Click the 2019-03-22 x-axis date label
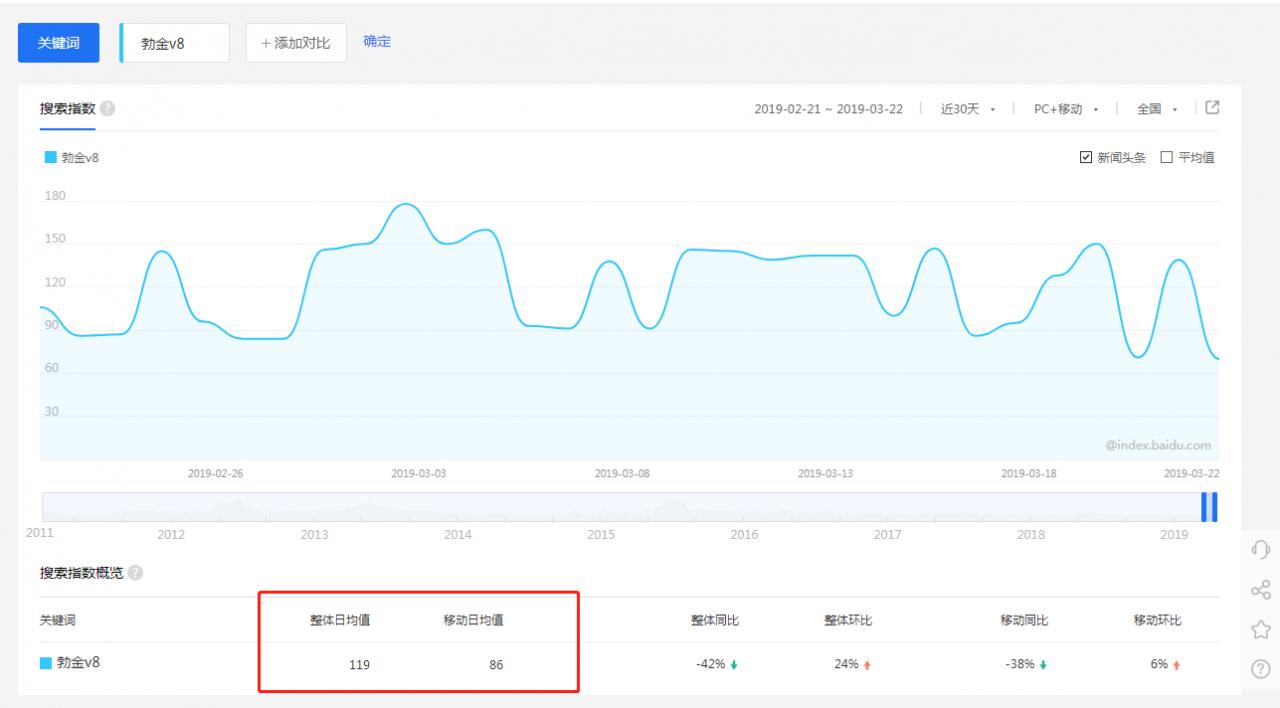Screen dimensions: 1280x708 [1192, 474]
